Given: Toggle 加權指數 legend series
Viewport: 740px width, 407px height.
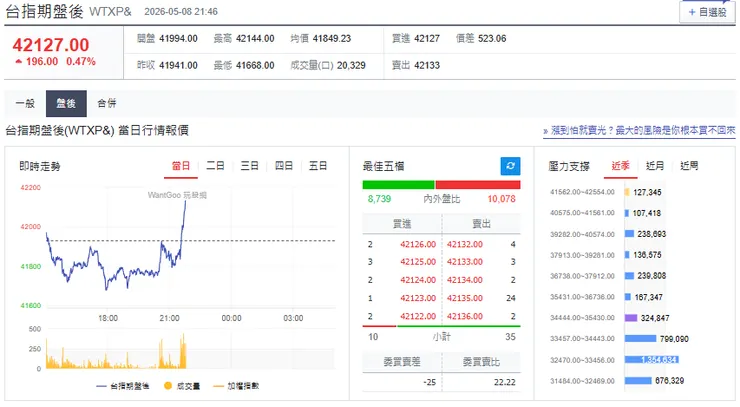Looking at the screenshot, I should (236, 386).
